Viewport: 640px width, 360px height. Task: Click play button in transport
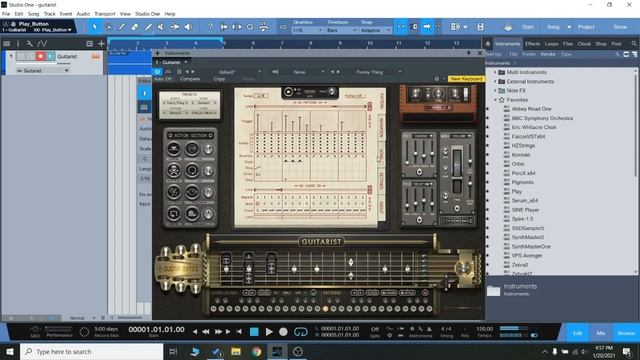(x=269, y=332)
